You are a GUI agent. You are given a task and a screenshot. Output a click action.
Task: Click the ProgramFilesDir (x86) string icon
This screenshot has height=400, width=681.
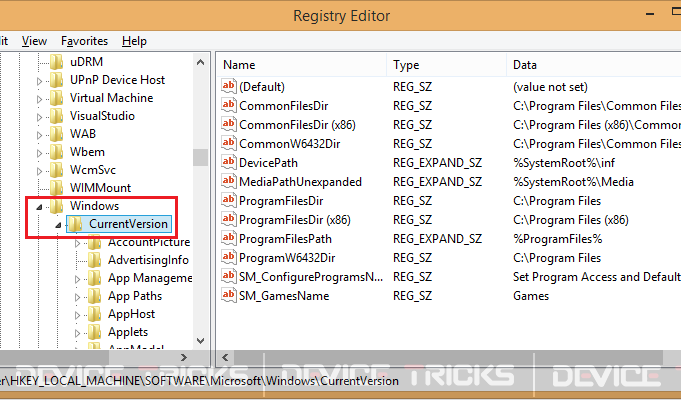[229, 220]
